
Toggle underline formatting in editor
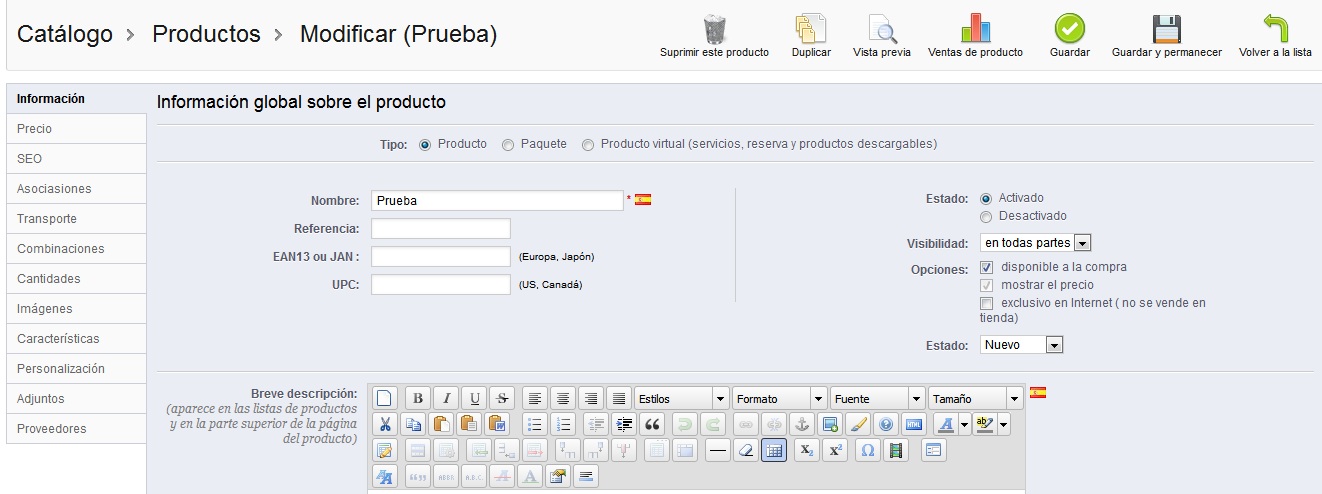click(474, 398)
